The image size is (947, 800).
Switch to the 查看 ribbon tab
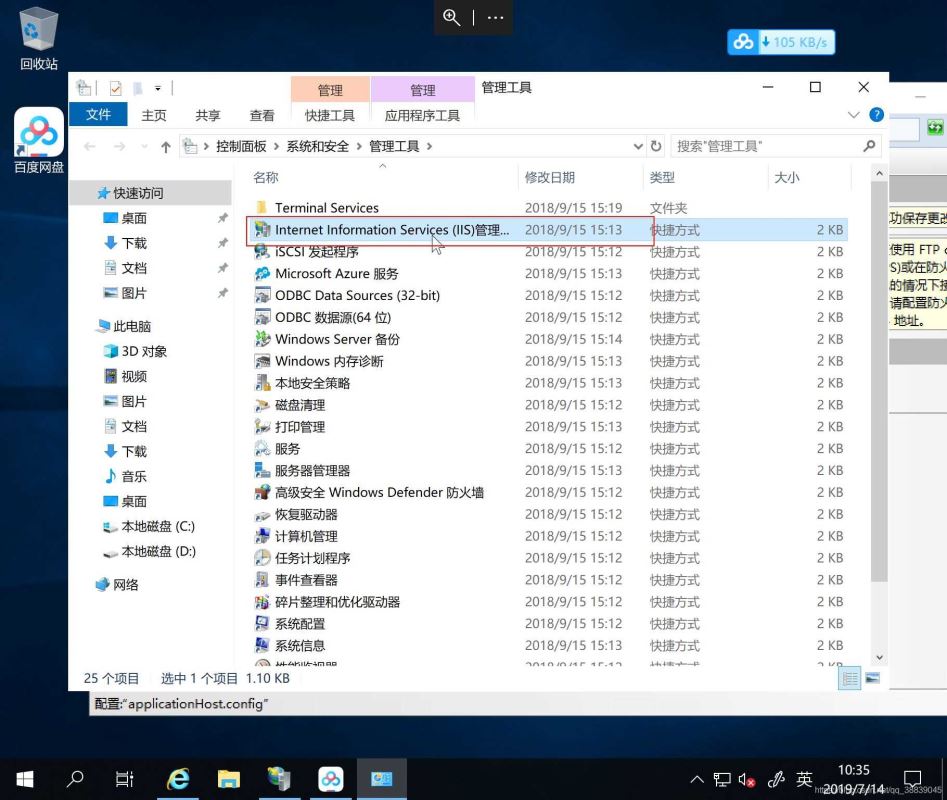[262, 115]
